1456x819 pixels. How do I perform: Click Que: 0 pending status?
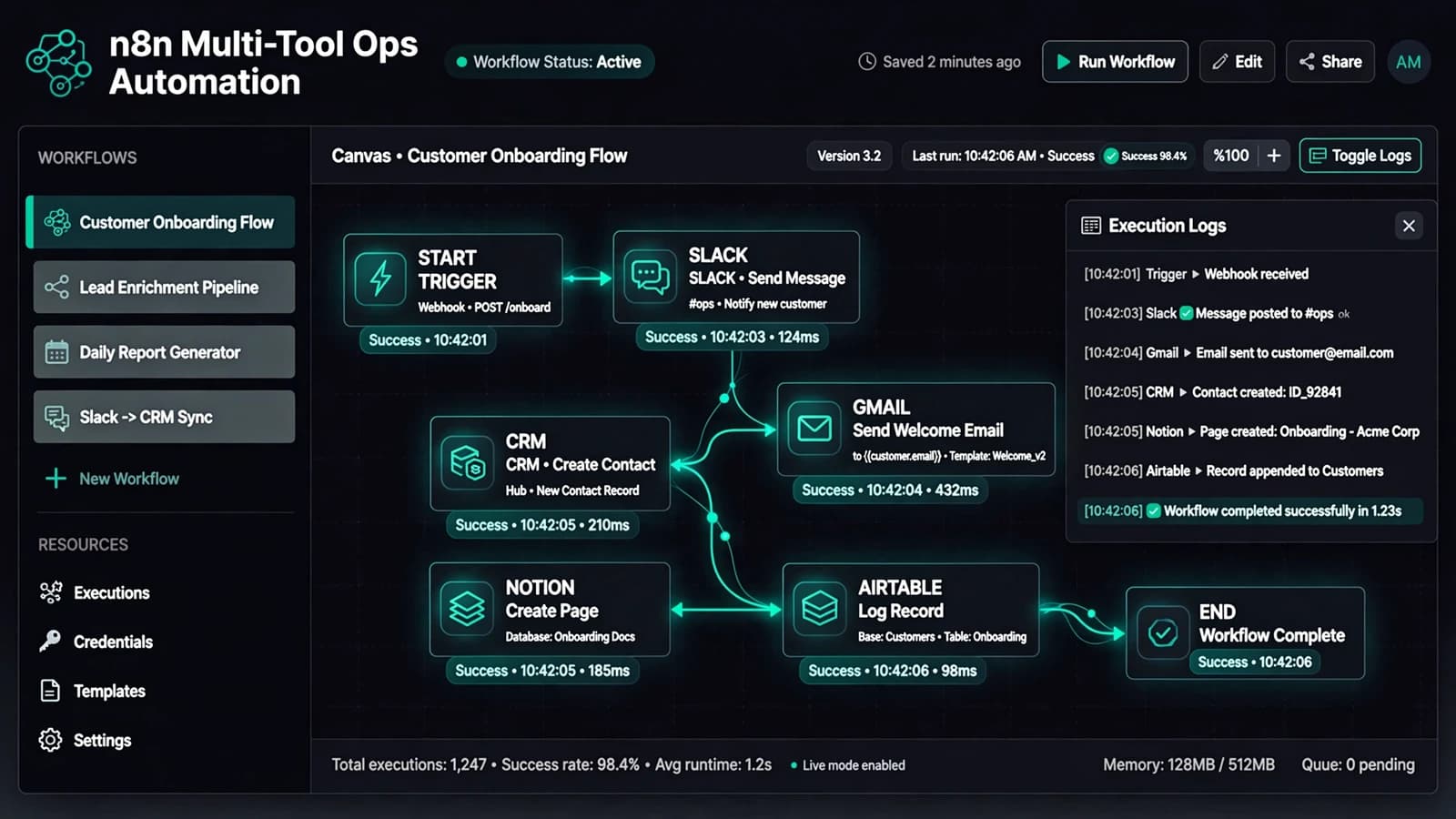(x=1358, y=765)
